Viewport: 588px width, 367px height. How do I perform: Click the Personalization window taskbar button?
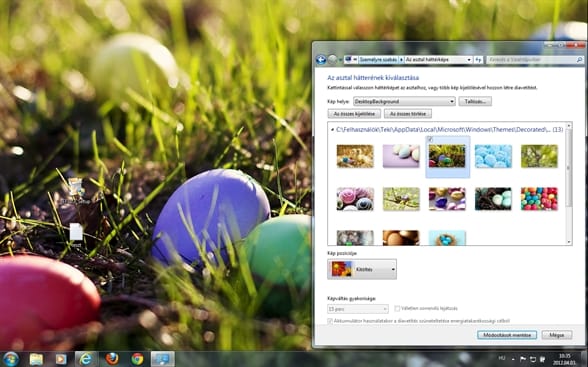(163, 359)
